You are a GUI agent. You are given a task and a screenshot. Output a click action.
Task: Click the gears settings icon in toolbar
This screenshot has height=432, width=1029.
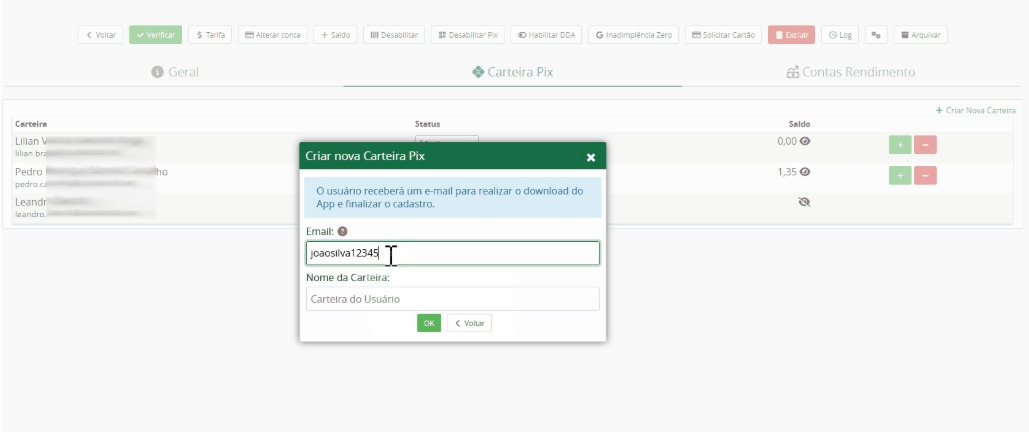click(x=876, y=35)
